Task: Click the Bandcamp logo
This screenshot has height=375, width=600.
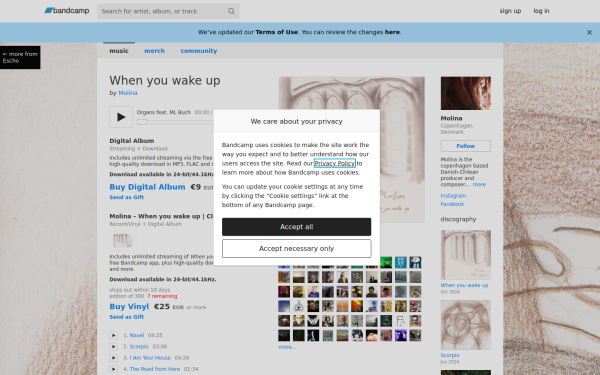Action: [x=67, y=11]
